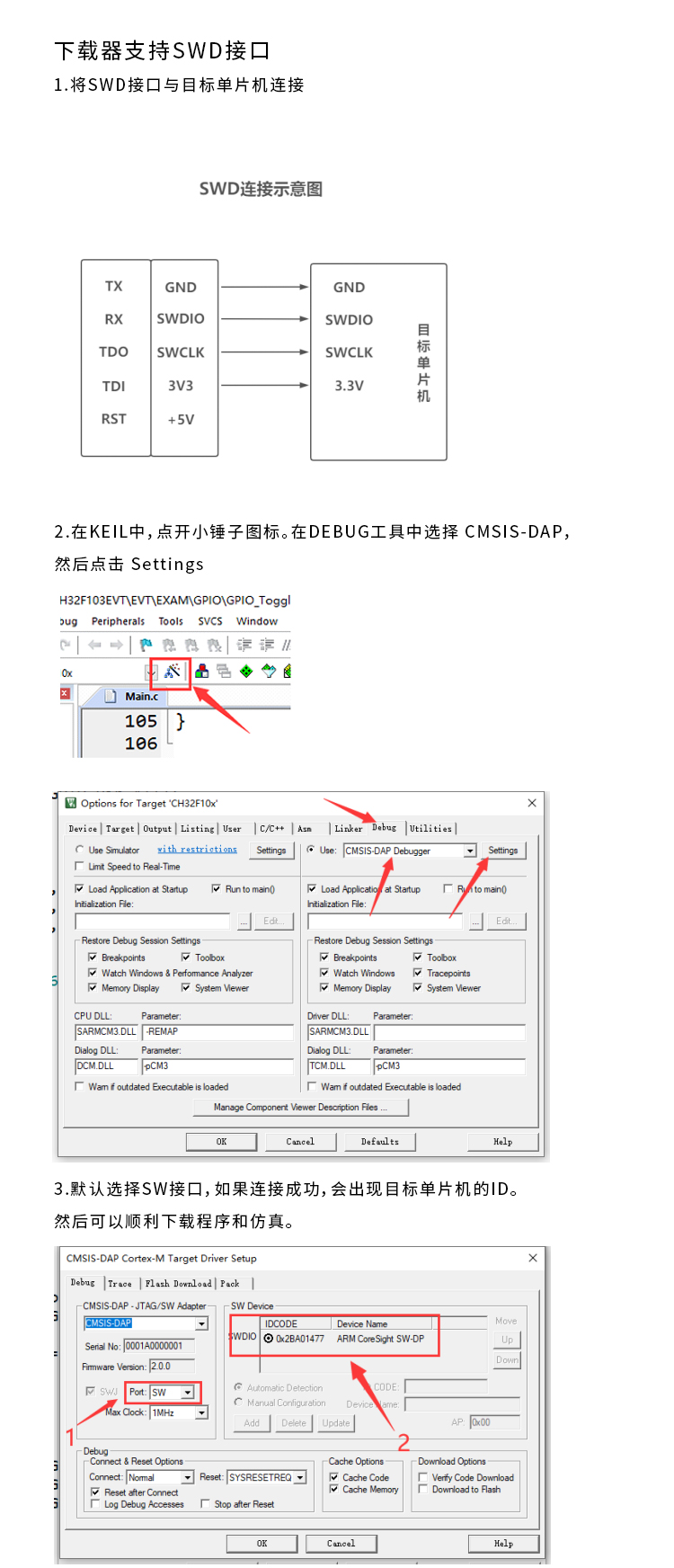
Task: Expand the CMSIS-DAP Debugger dropdown
Action: (x=469, y=851)
